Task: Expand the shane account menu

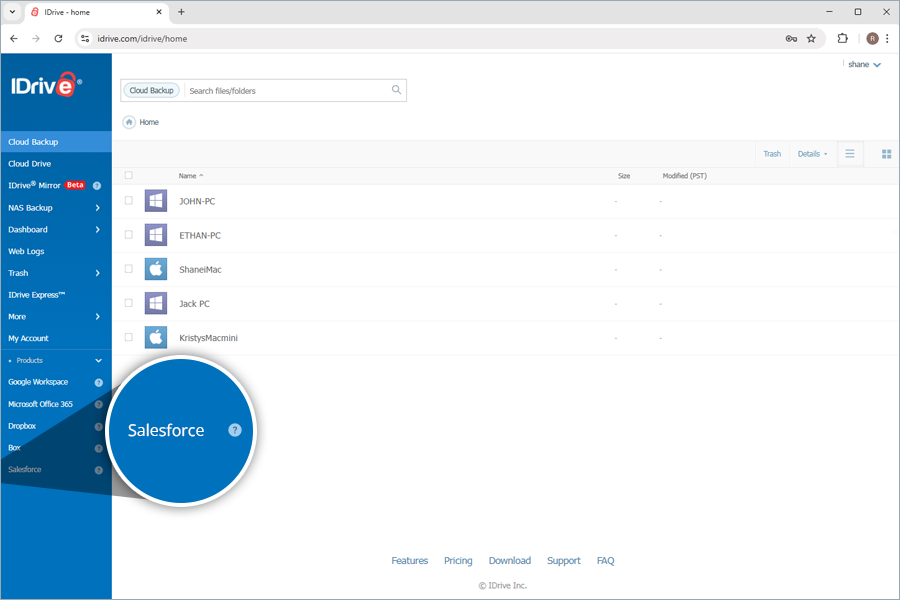Action: coord(864,64)
